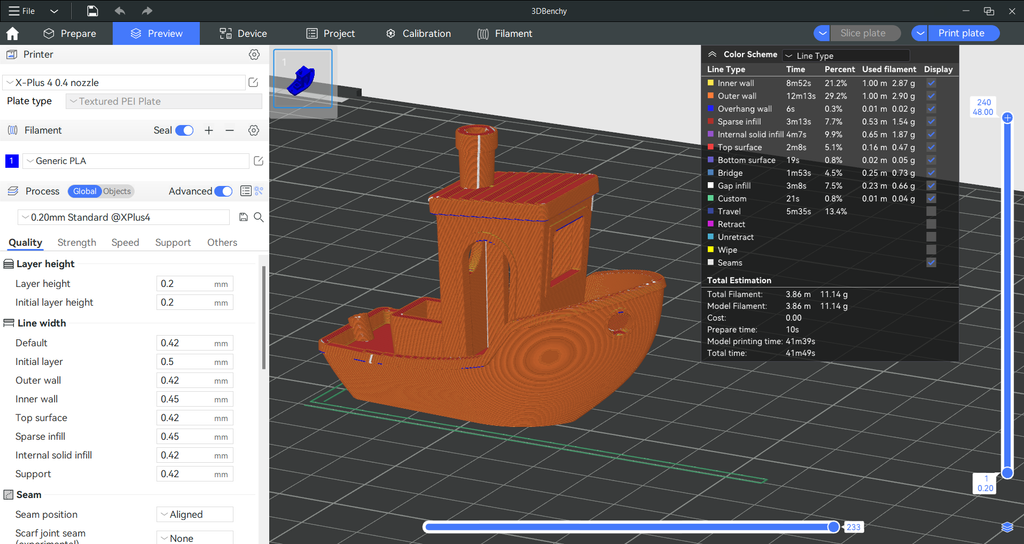
Task: Click the undo arrow icon
Action: pos(120,11)
